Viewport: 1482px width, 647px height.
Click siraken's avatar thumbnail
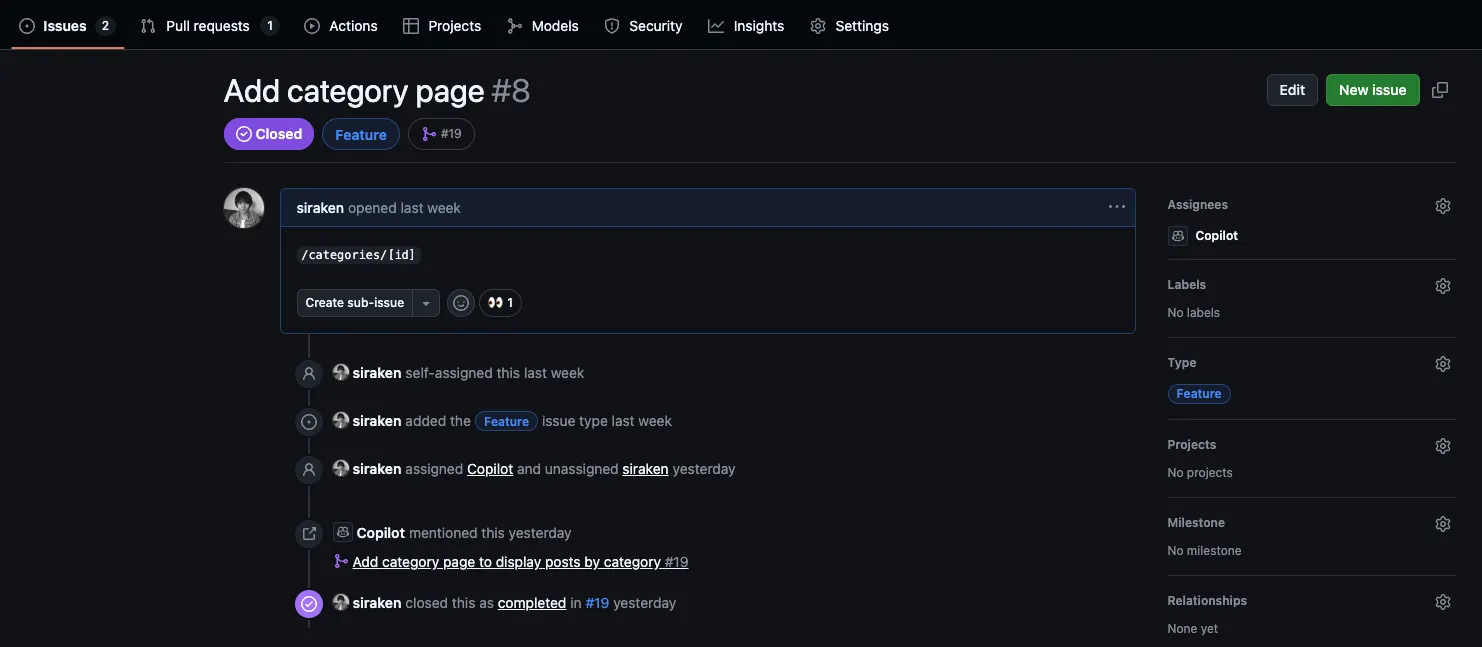coord(243,207)
